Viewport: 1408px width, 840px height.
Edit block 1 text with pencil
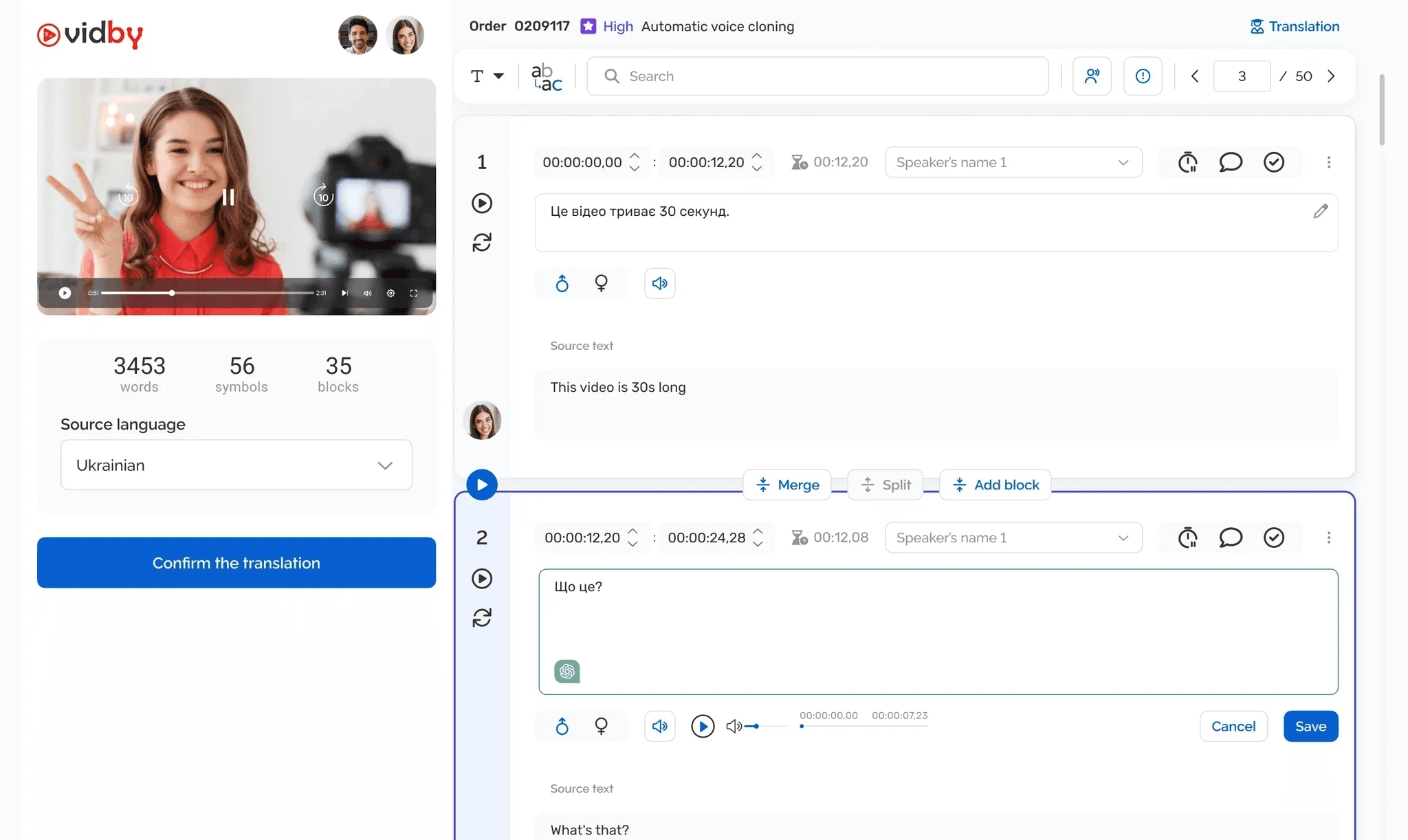1320,212
